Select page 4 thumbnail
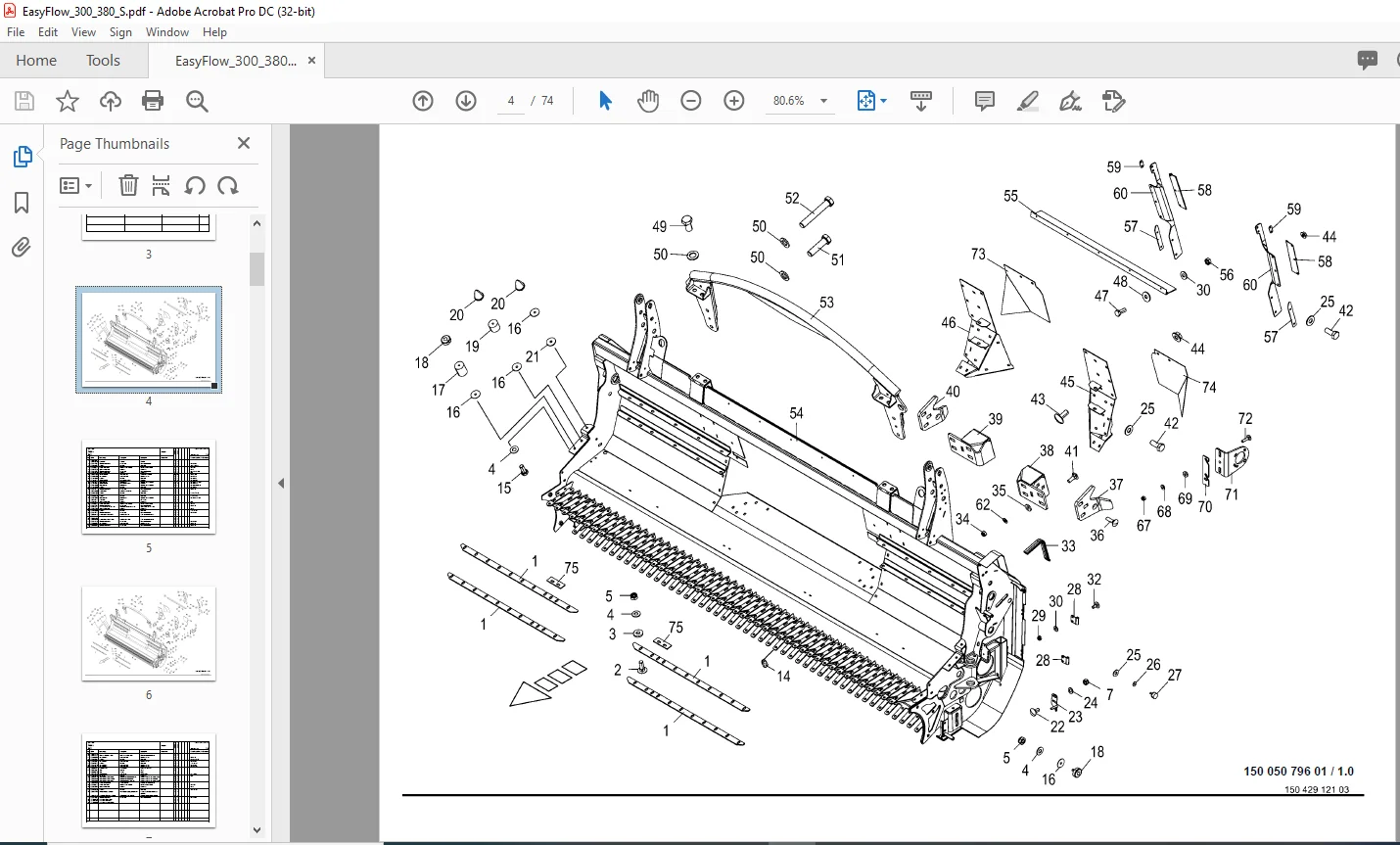This screenshot has width=1400, height=845. tap(149, 340)
